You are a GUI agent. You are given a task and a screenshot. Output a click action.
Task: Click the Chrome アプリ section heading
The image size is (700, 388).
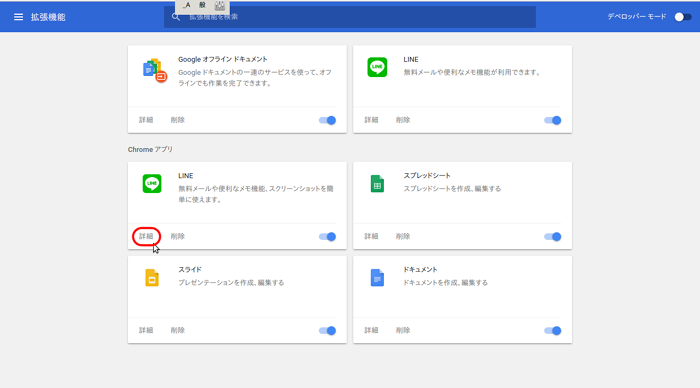150,149
